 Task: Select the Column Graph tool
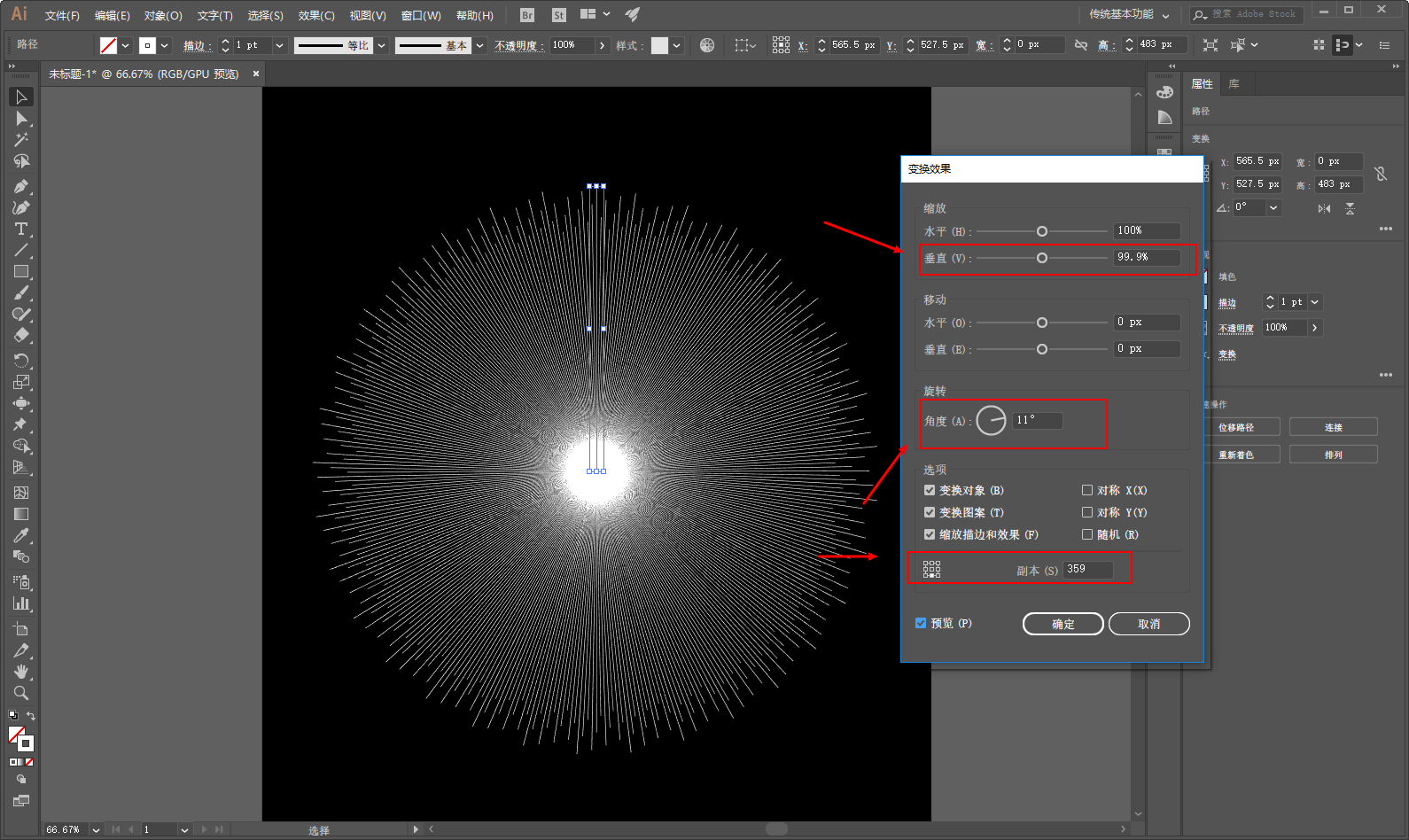pos(21,603)
